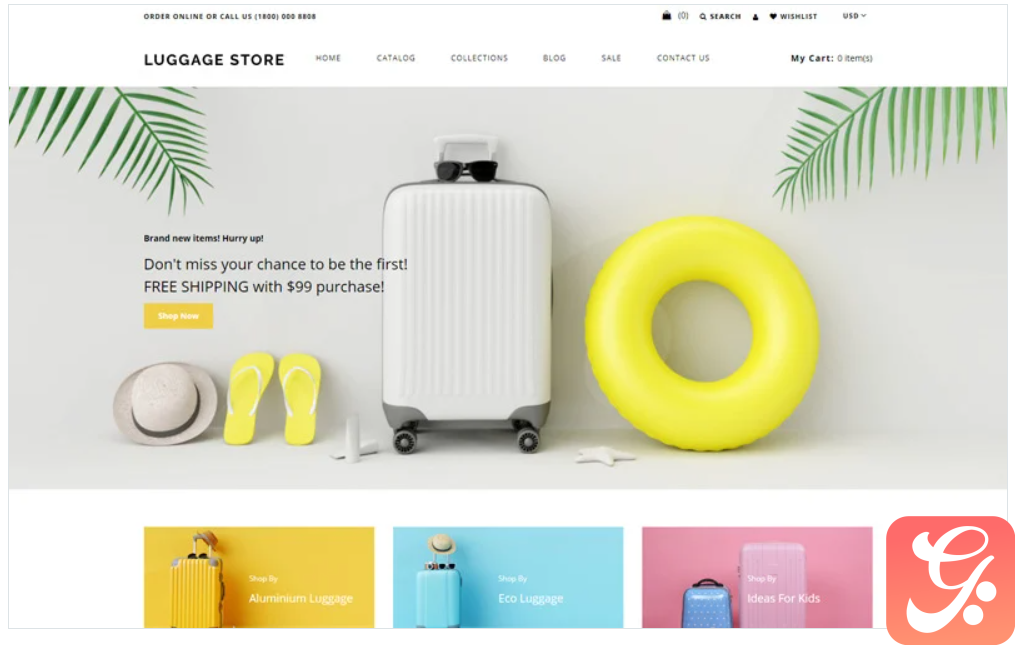This screenshot has height=645, width=1015.
Task: Open the Eco Luggage banner
Action: click(x=508, y=577)
